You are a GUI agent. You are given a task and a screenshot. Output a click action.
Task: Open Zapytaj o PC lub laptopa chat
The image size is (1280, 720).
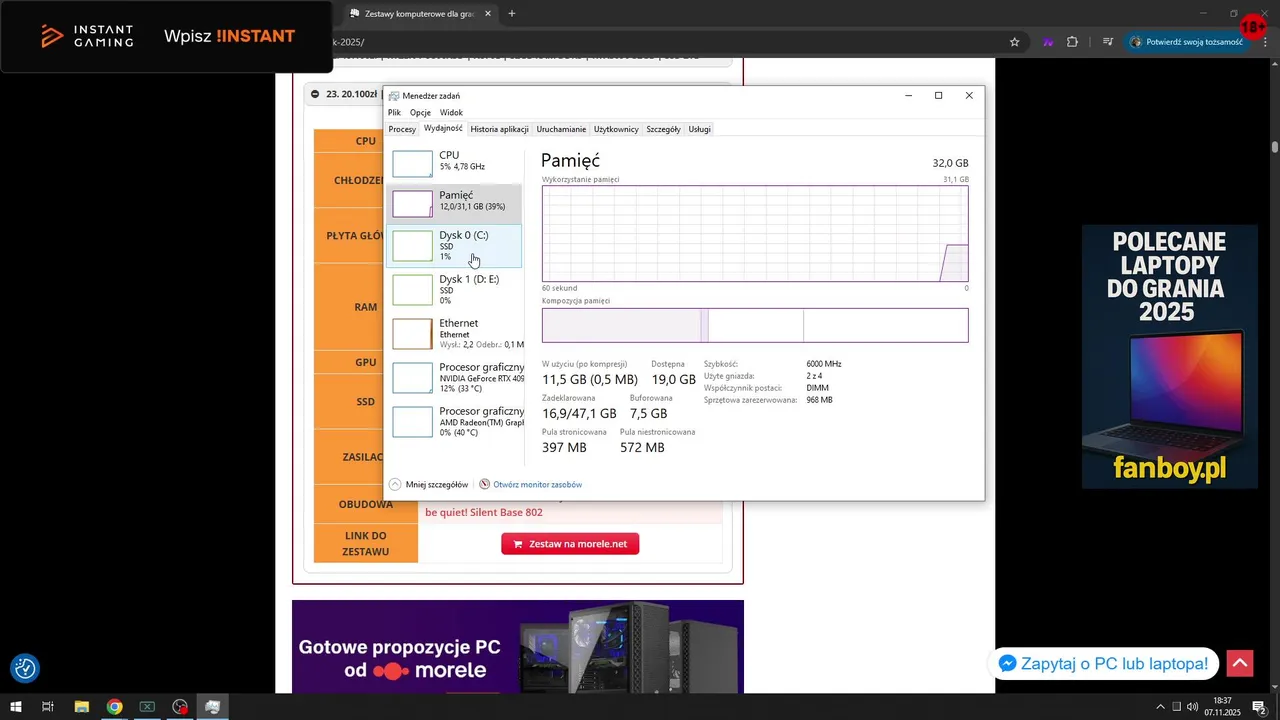[x=1105, y=663]
